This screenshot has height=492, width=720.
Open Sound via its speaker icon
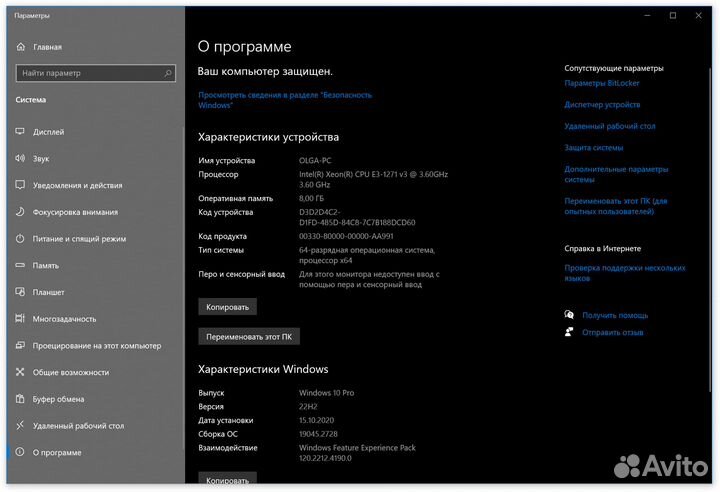point(20,158)
